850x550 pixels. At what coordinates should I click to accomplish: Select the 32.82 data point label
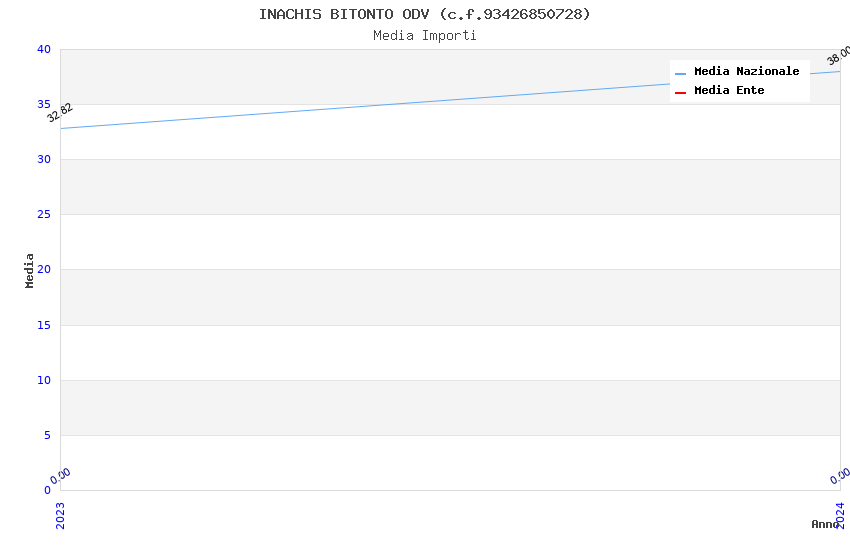pos(60,112)
